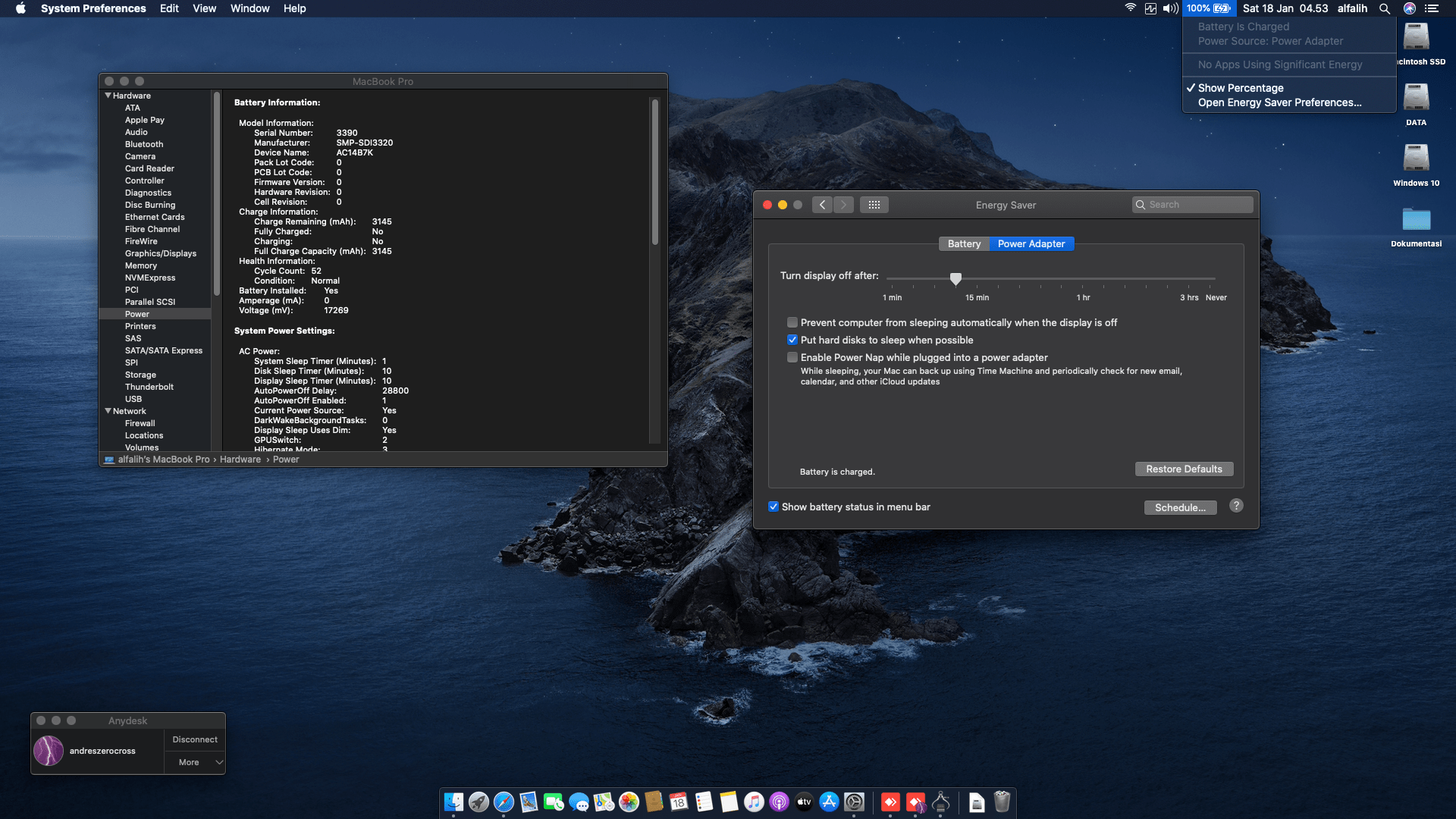Viewport: 1456px width, 819px height.
Task: Open Energy Saver help question mark
Action: (1236, 506)
